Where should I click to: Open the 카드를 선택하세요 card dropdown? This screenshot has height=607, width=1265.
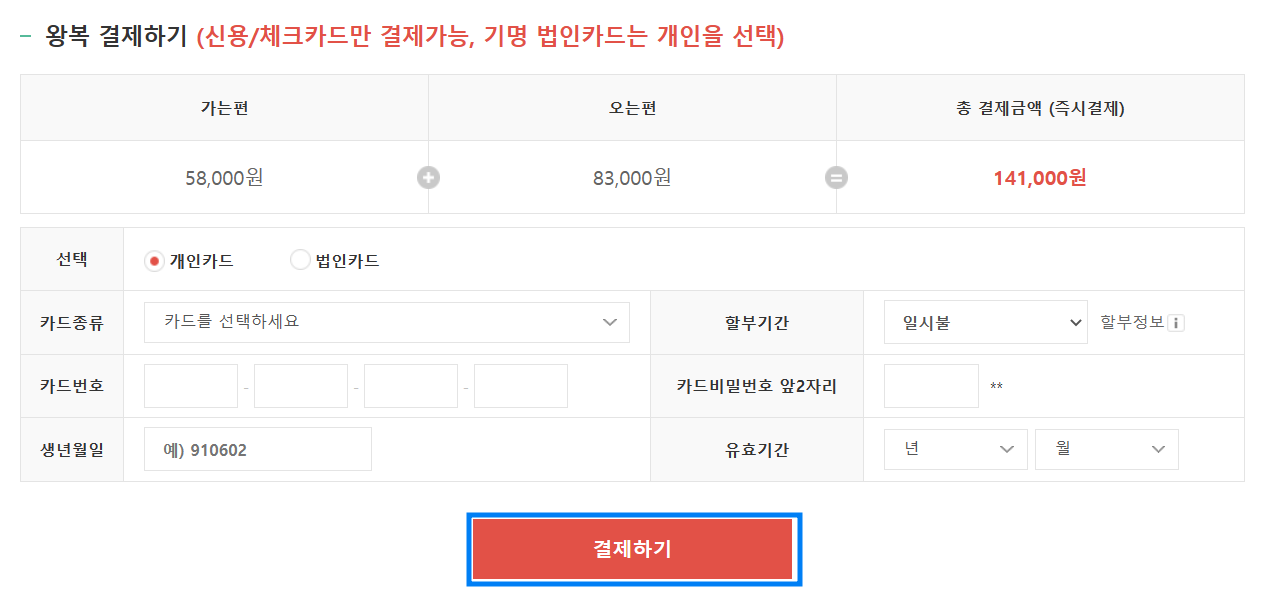pyautogui.click(x=387, y=322)
